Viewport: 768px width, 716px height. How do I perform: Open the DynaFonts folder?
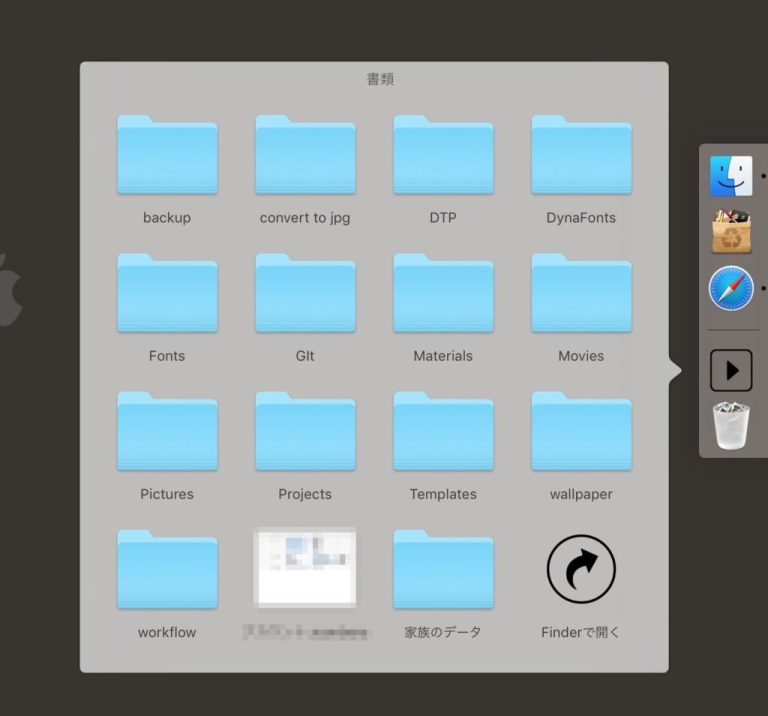point(581,156)
